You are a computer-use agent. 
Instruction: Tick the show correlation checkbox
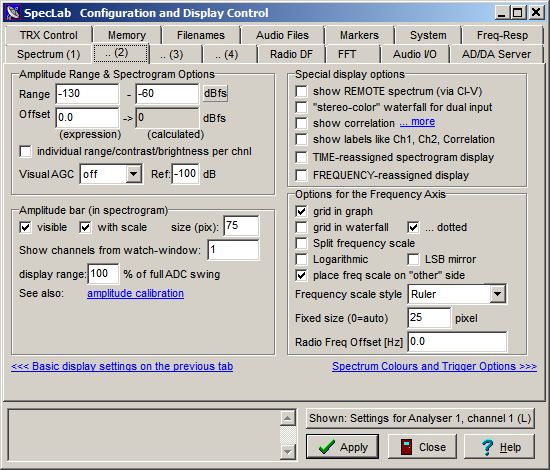point(301,123)
